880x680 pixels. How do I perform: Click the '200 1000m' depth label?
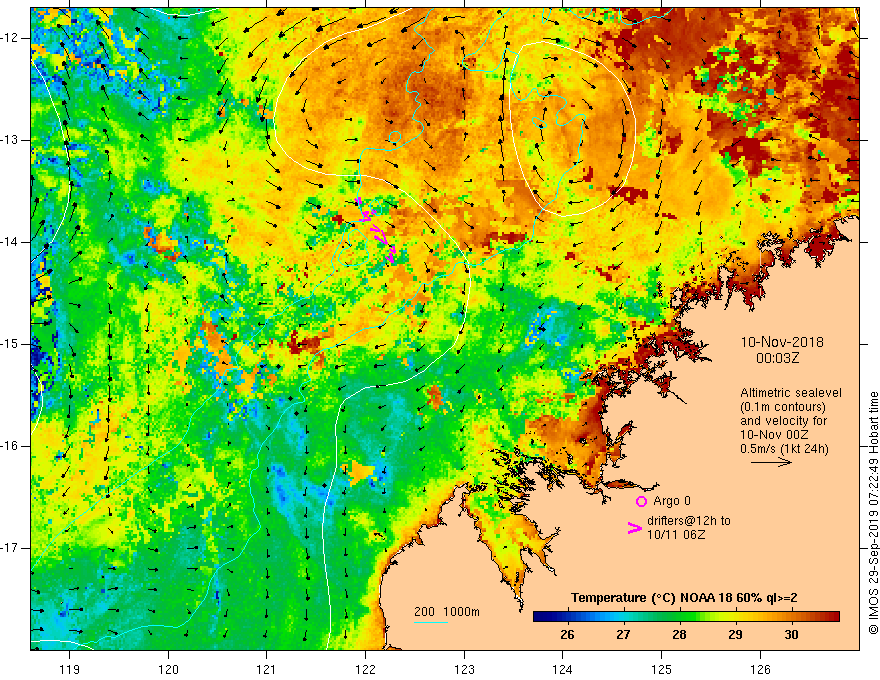point(447,612)
